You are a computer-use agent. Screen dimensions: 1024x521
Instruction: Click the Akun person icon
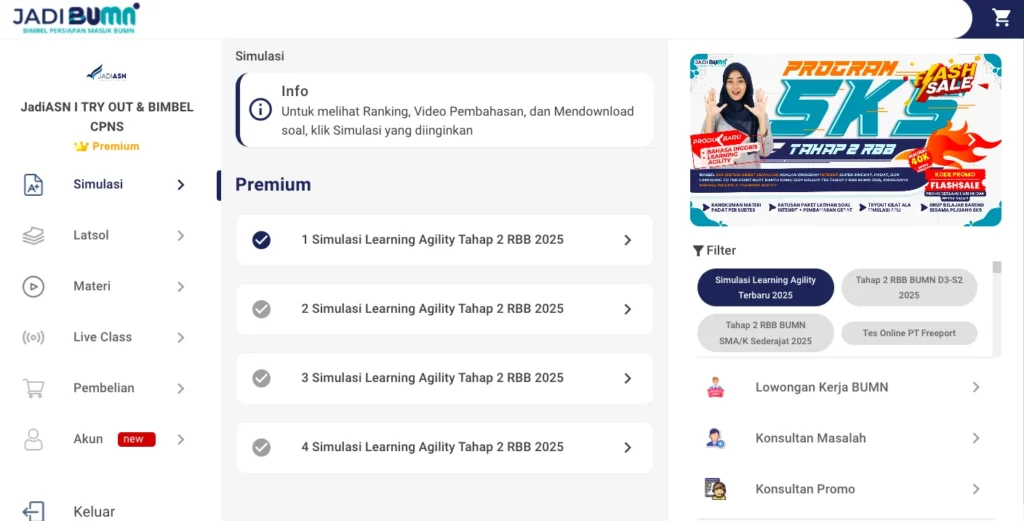point(33,439)
